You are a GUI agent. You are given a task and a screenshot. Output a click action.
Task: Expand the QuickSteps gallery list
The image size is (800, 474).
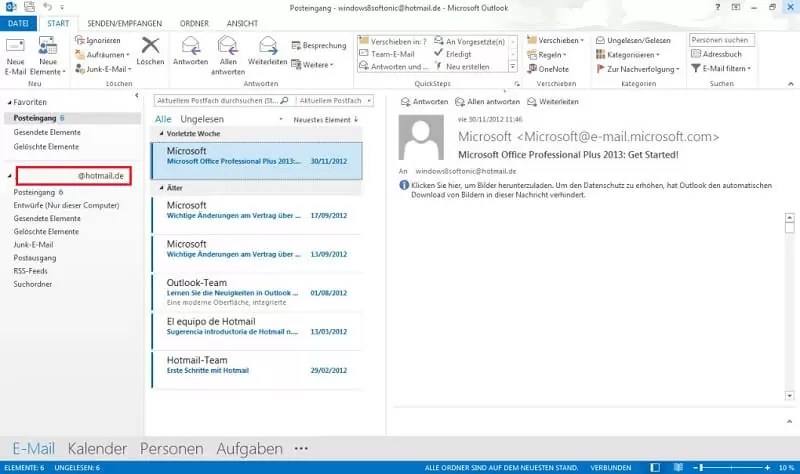(513, 66)
